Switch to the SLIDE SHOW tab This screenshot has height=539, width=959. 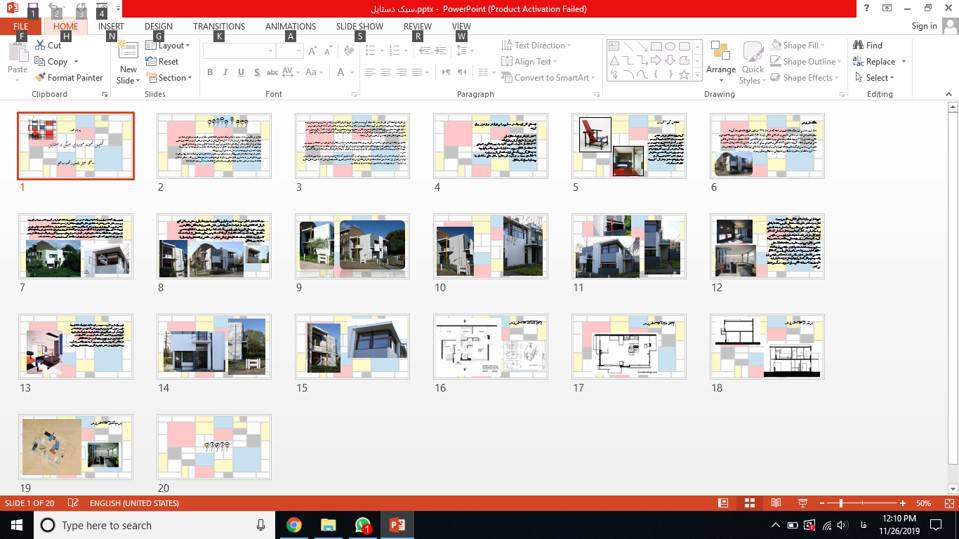coord(360,26)
